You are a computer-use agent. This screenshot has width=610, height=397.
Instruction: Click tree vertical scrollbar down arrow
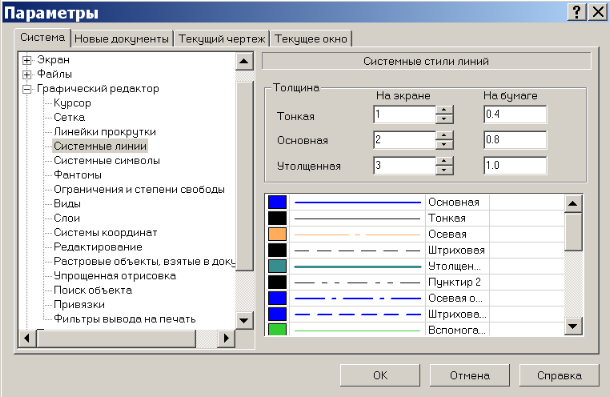point(244,320)
